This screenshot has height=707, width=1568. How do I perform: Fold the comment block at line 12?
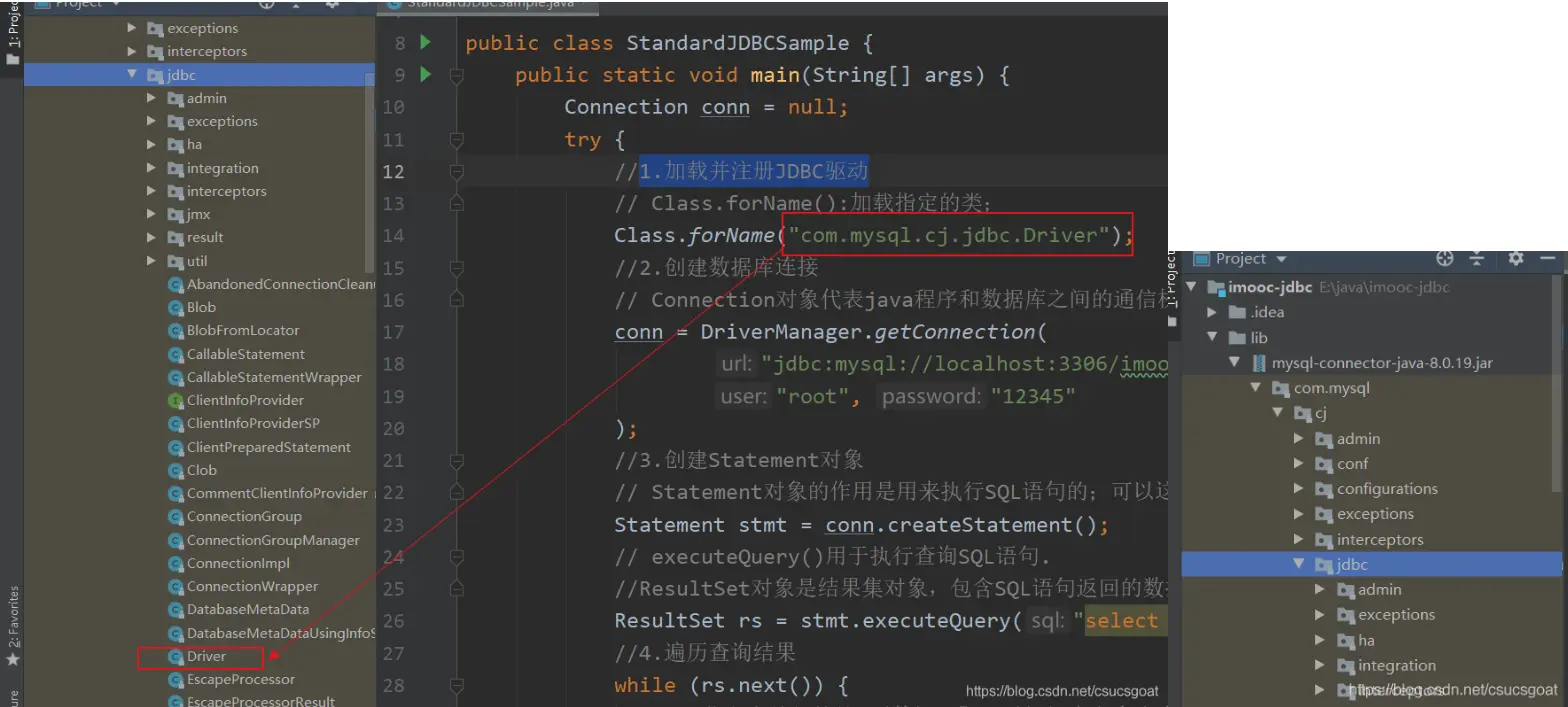click(x=457, y=171)
